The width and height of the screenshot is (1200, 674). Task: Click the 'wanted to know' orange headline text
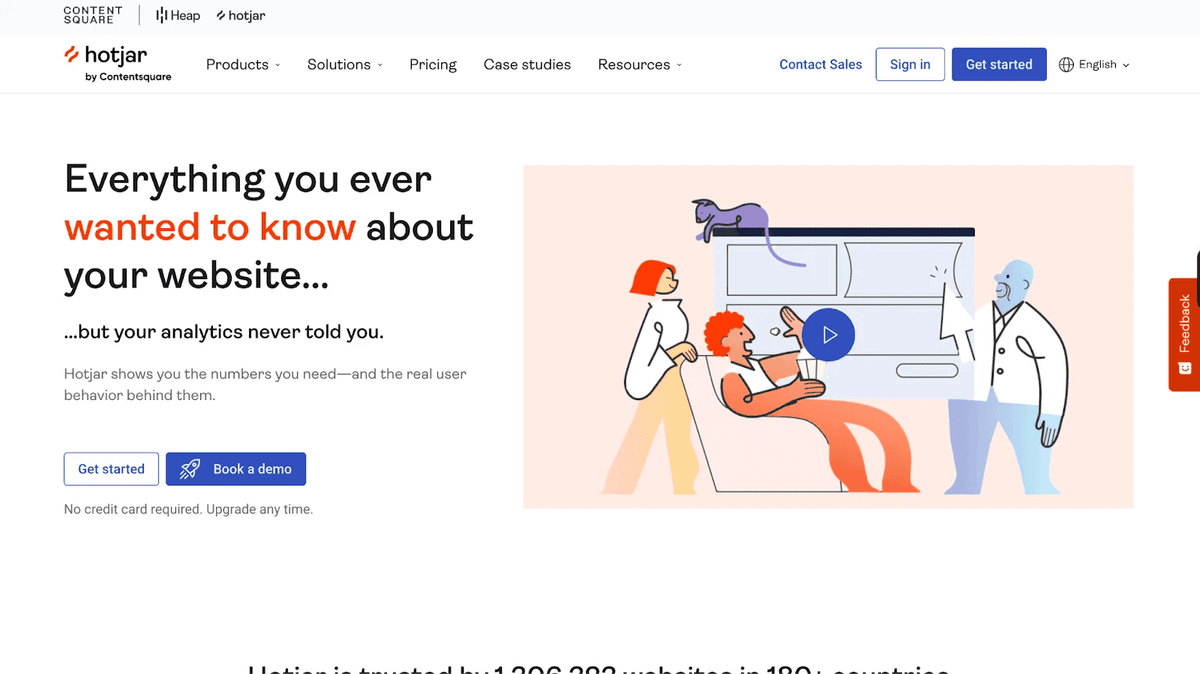(210, 227)
